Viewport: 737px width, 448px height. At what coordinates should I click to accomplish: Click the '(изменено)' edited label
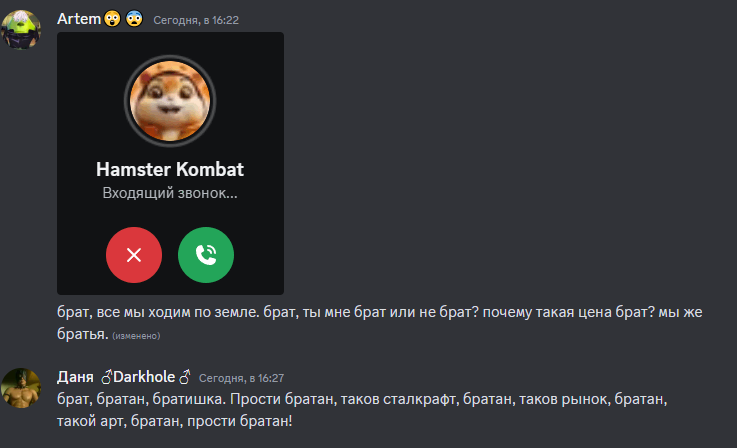[x=136, y=336]
